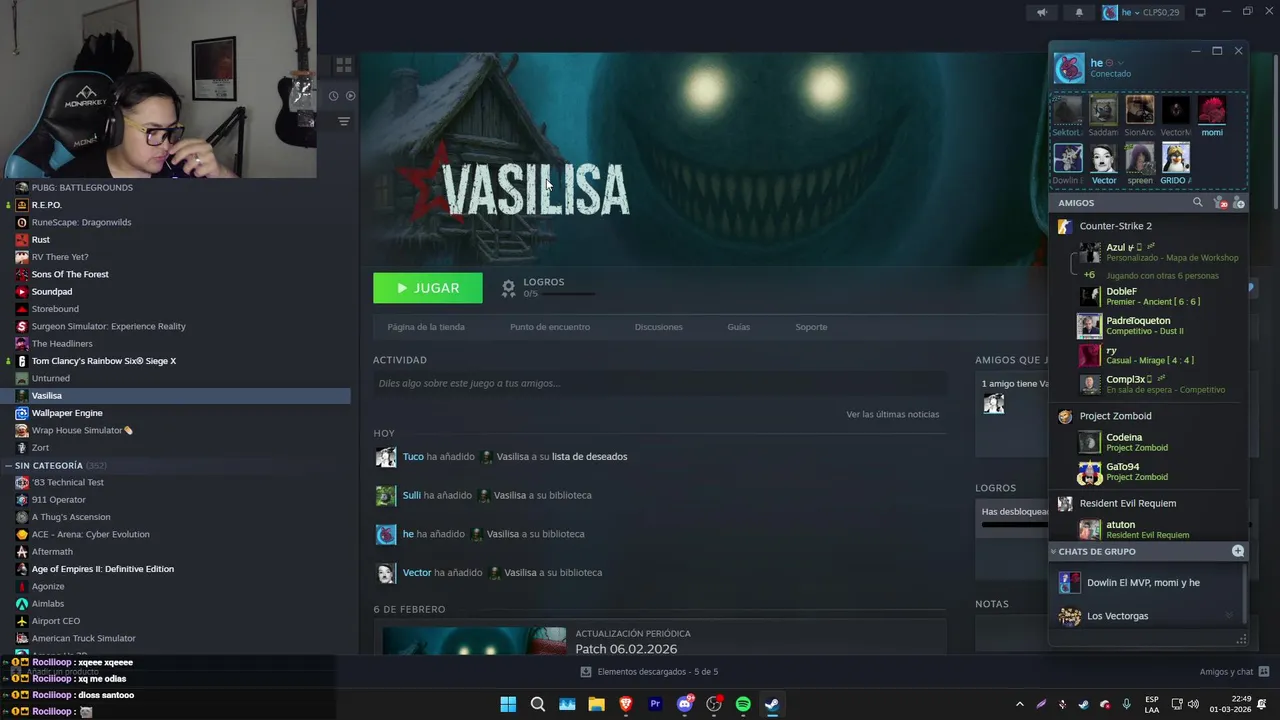The image size is (1280, 720).
Task: Show hidden system tray icons chevron
Action: coord(1019,704)
